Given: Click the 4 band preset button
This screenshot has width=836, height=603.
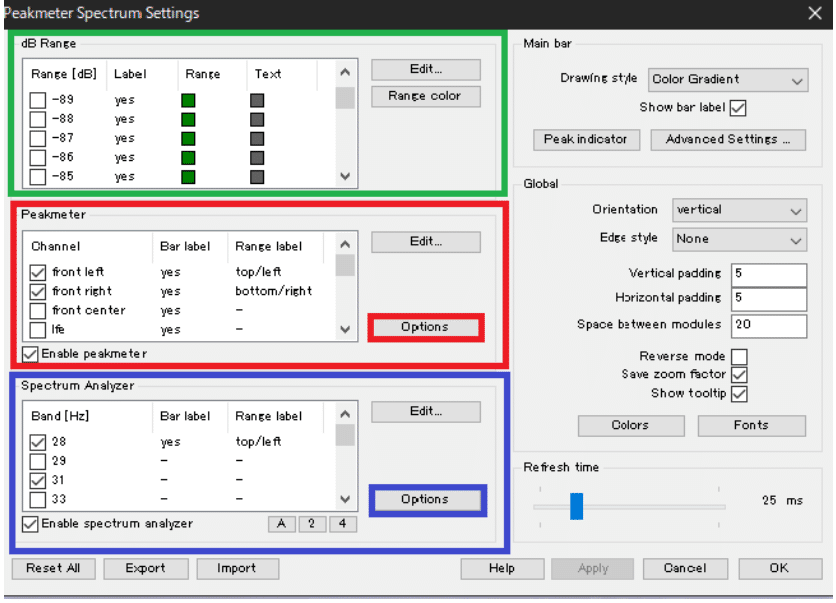Looking at the screenshot, I should 343,524.
